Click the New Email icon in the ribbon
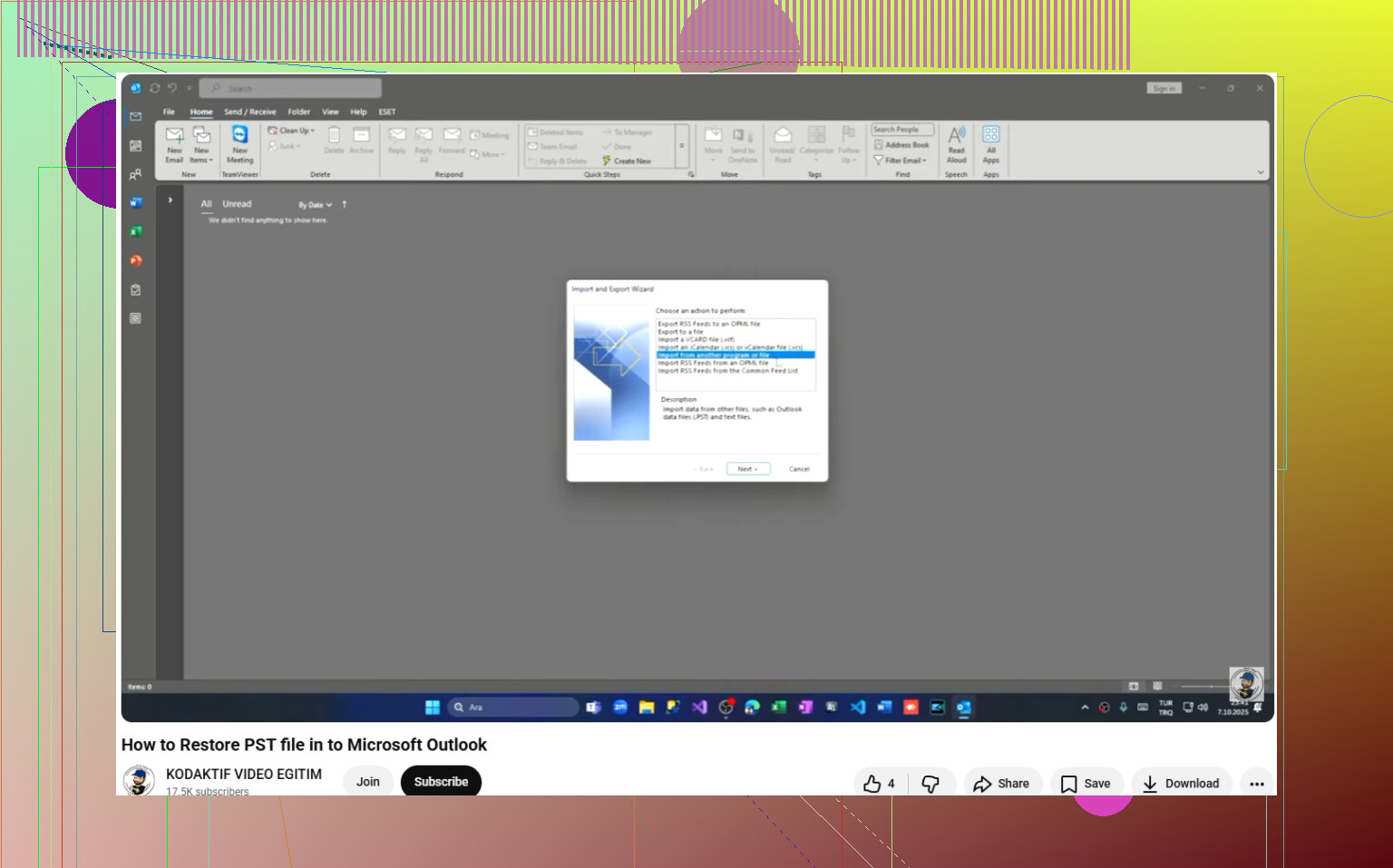This screenshot has width=1393, height=868. (174, 144)
